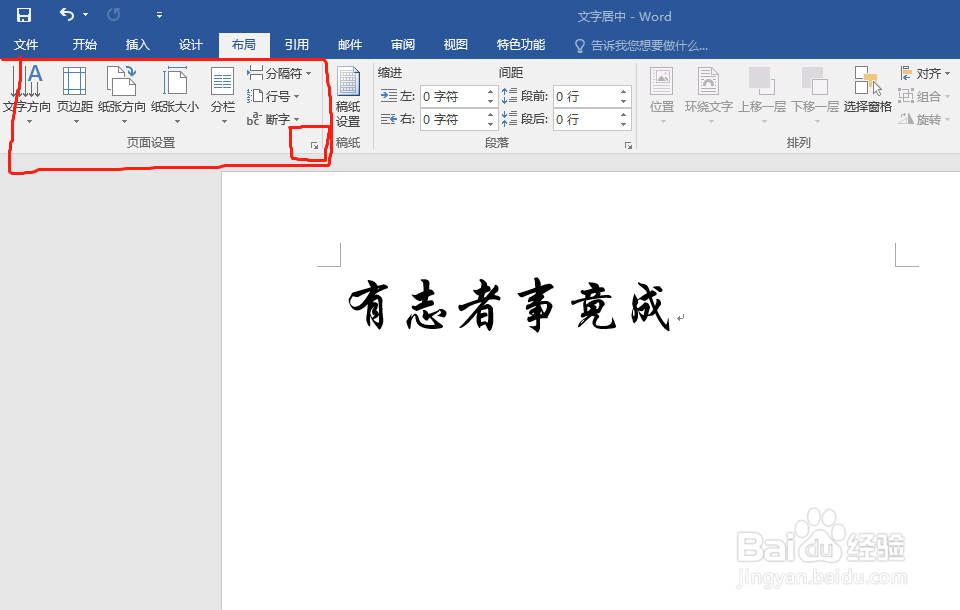Open the Undo history dropdown arrow

point(85,15)
